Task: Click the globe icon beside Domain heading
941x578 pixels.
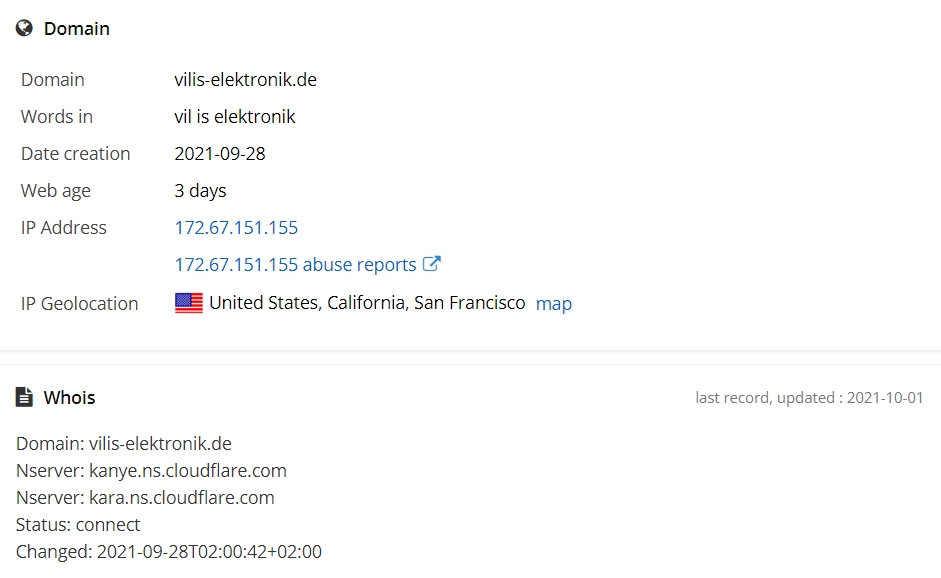Action: [x=24, y=28]
